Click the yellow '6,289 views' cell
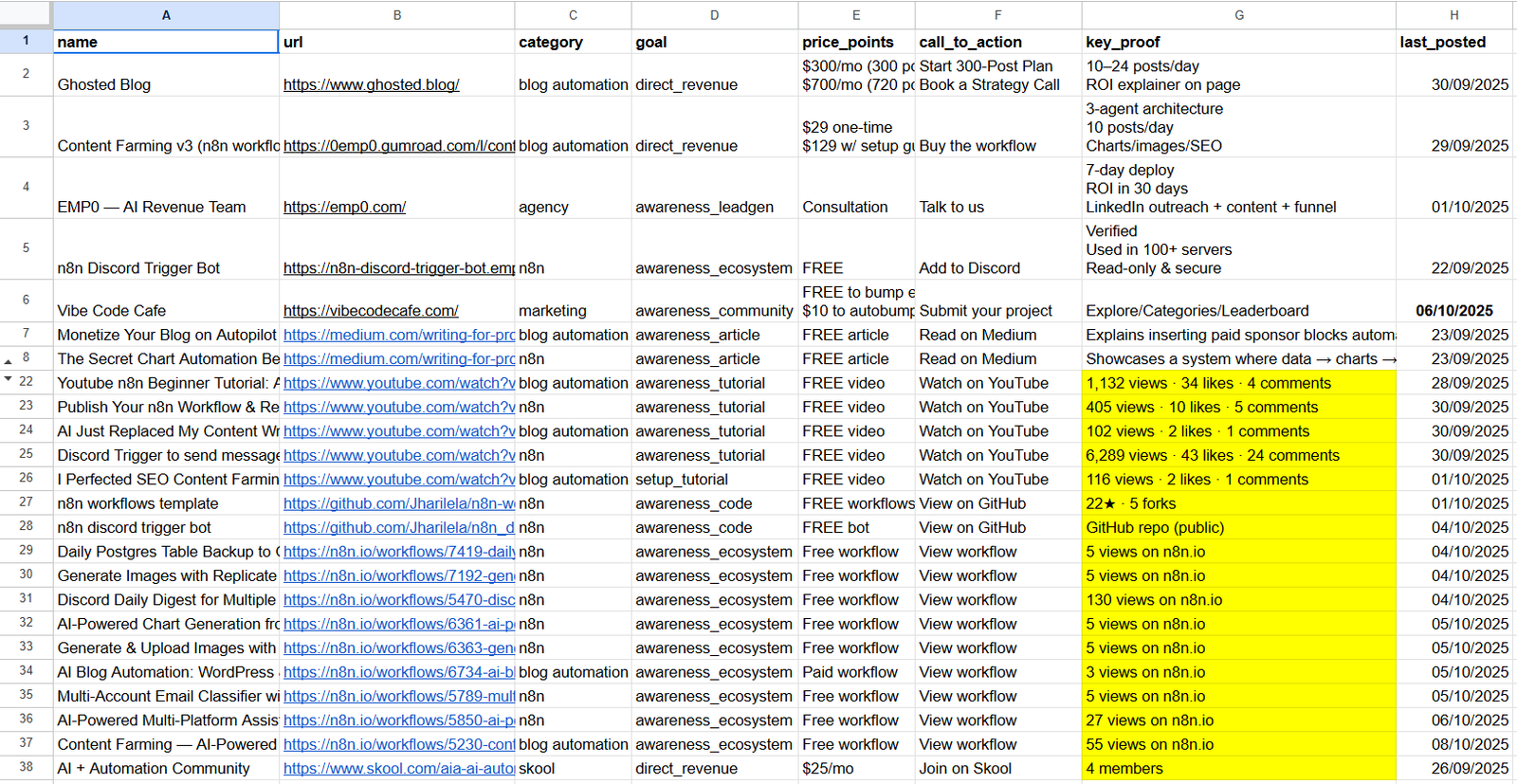Image resolution: width=1517 pixels, height=784 pixels. tap(1238, 455)
